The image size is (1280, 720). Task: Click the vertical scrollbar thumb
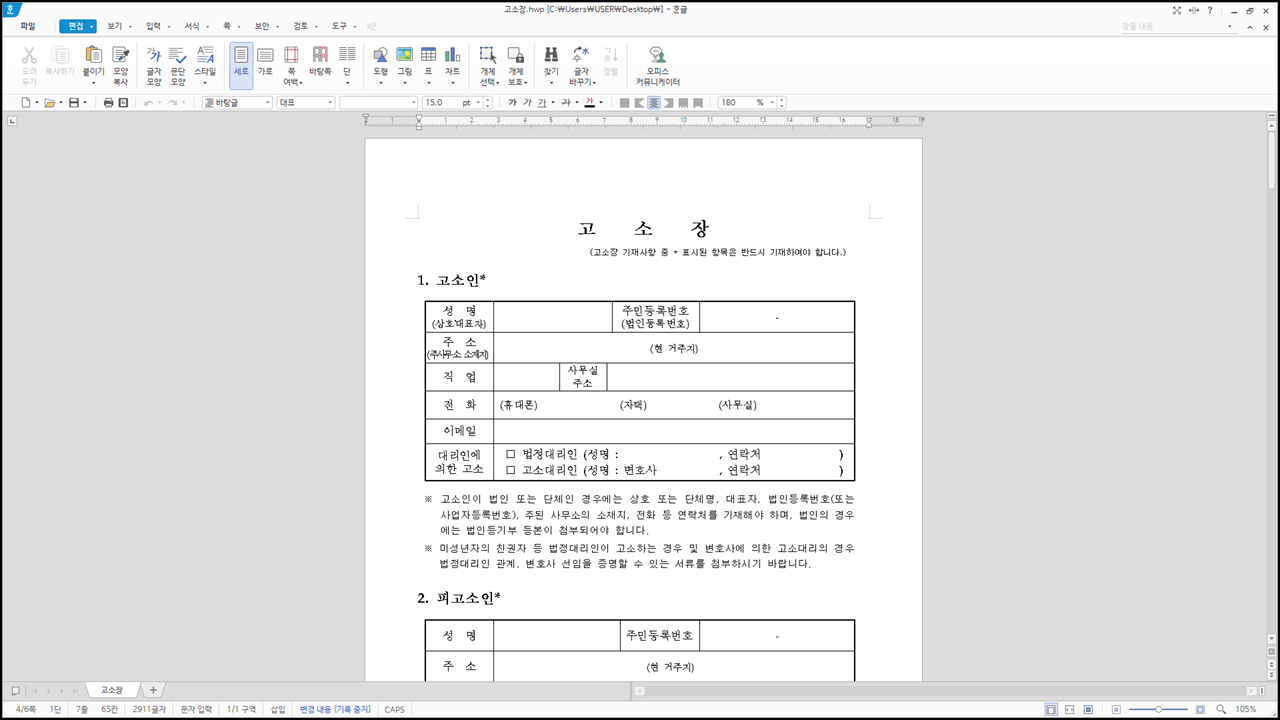1272,162
